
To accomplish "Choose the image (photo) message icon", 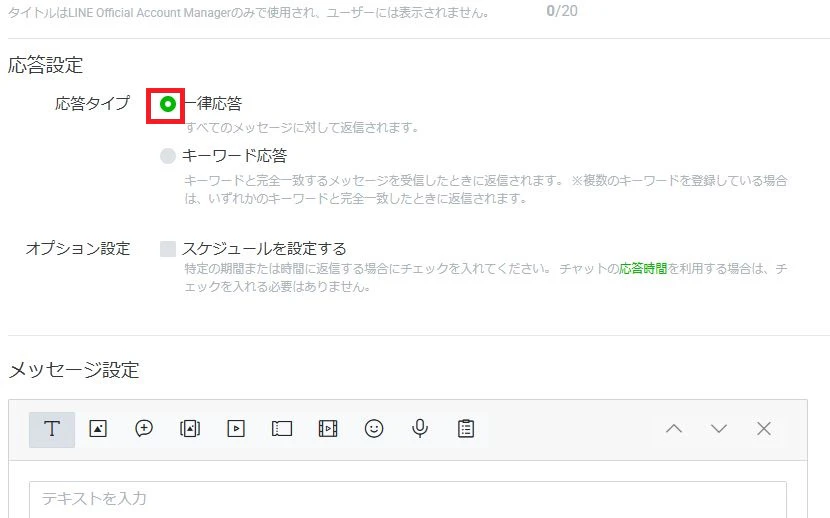I will [x=98, y=429].
